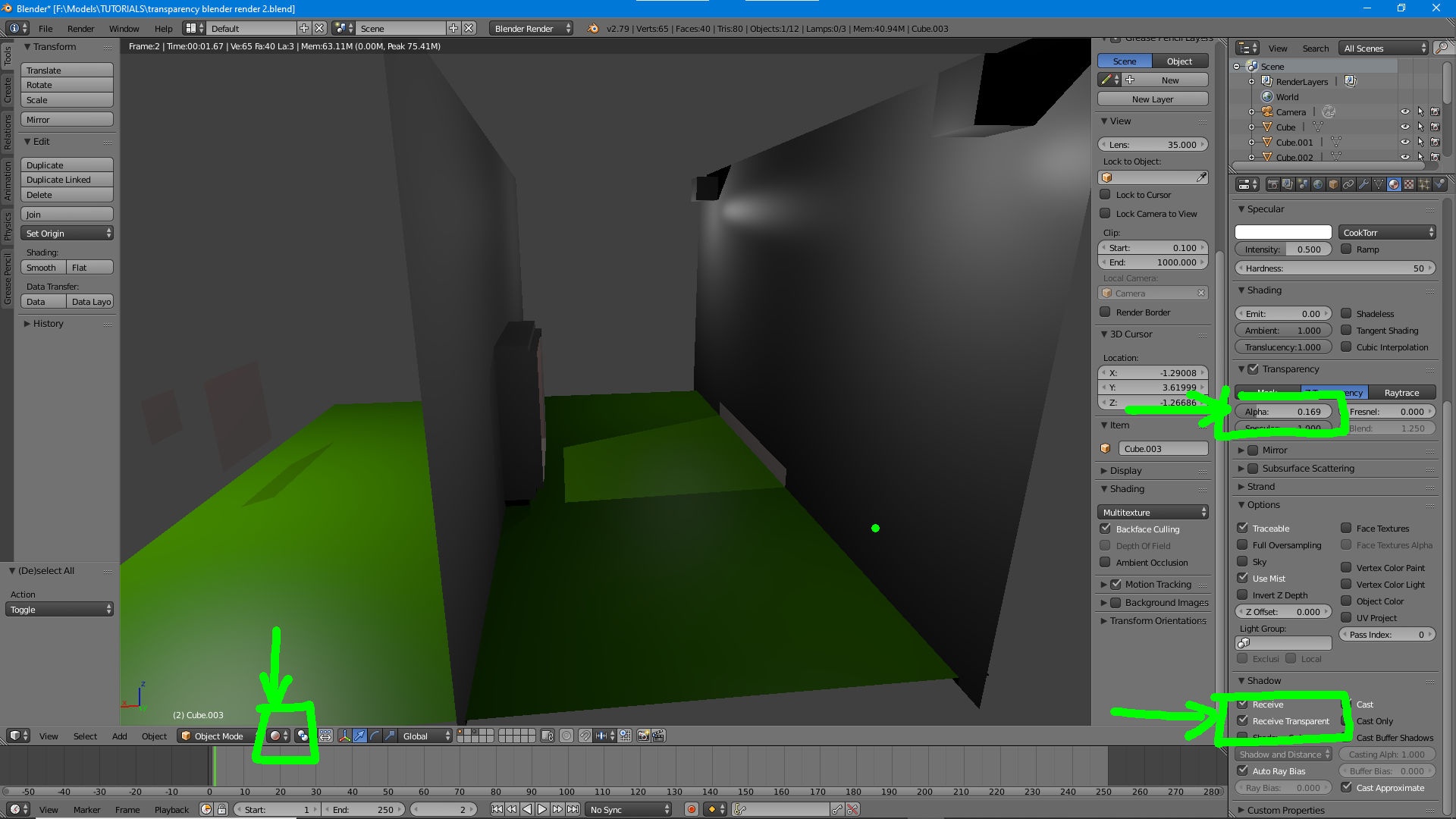The width and height of the screenshot is (1456, 819).
Task: Switch to Raytrace transparency tab
Action: tap(1401, 392)
